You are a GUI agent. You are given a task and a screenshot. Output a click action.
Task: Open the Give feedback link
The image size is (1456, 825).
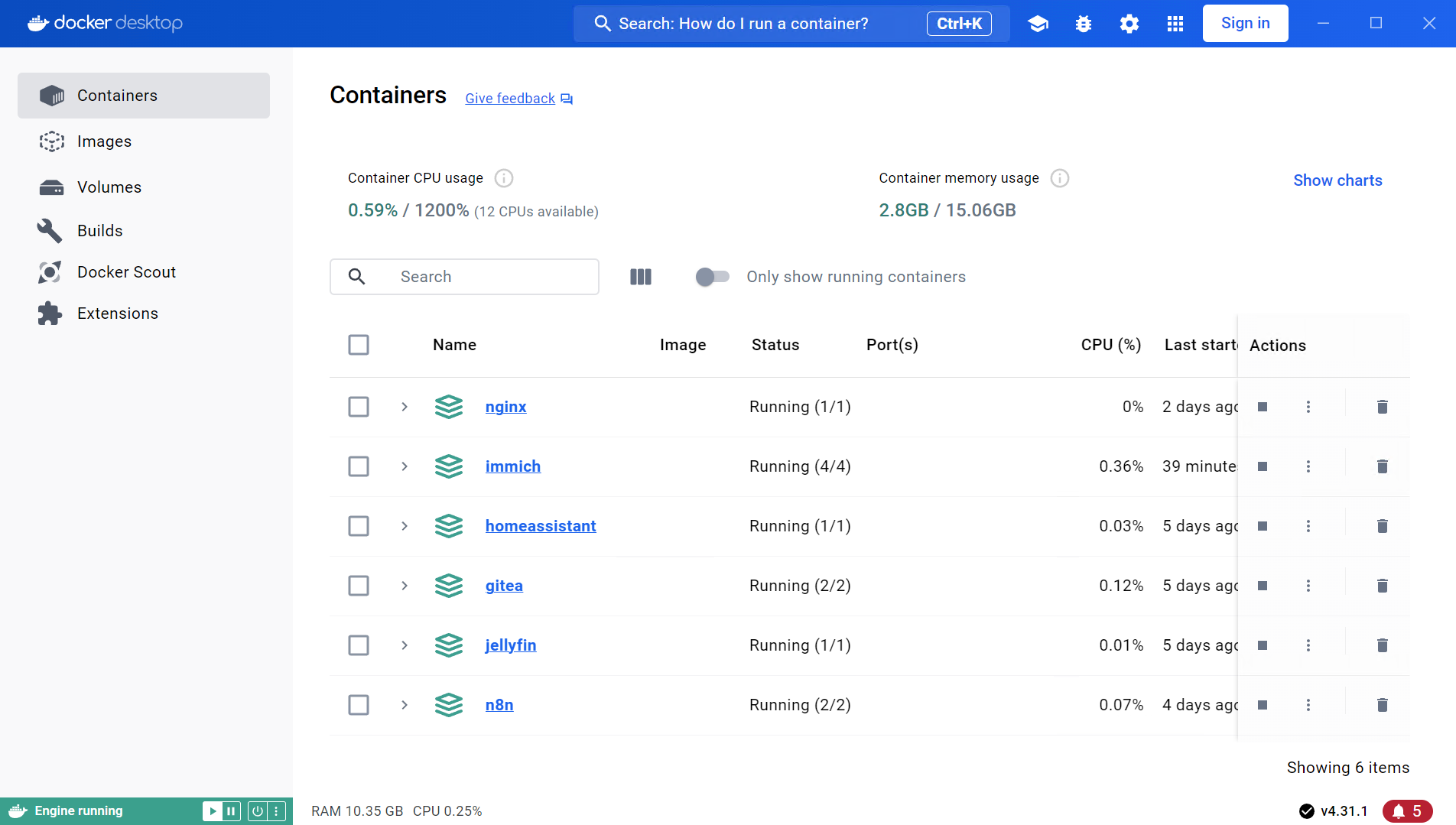(518, 99)
